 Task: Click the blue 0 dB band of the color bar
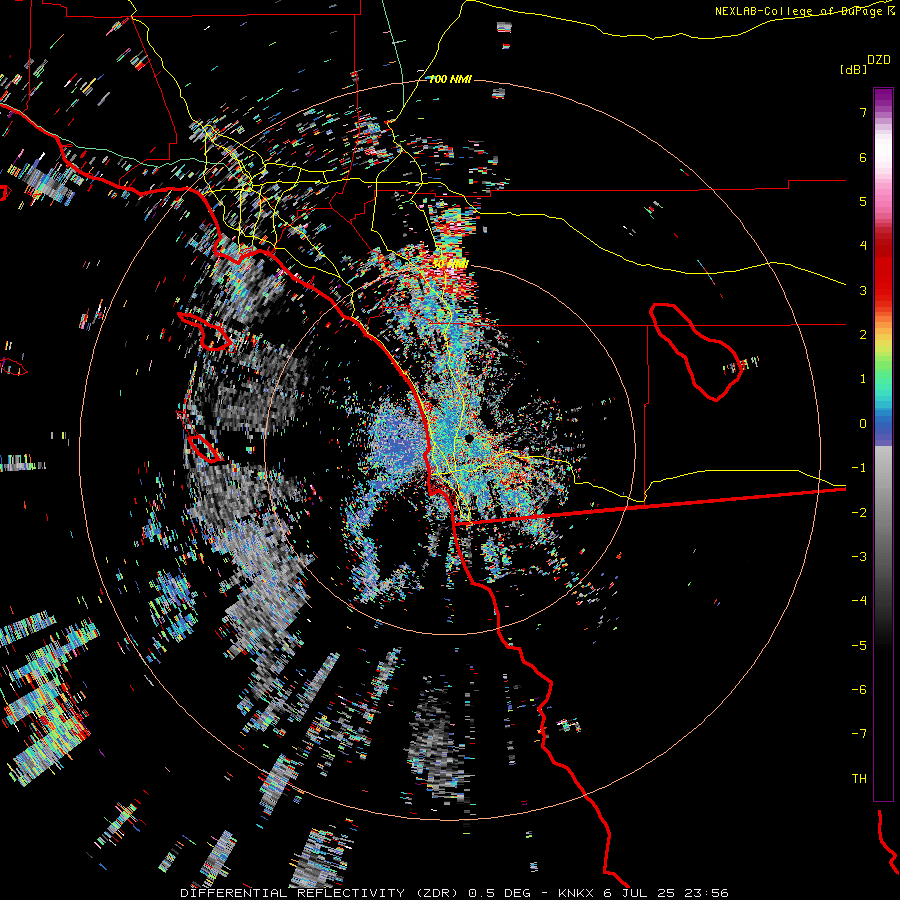(x=883, y=424)
